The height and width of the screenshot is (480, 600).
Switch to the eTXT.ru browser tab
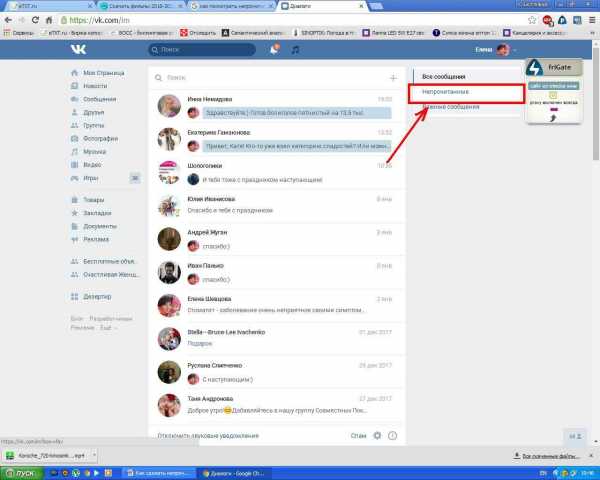[49, 6]
